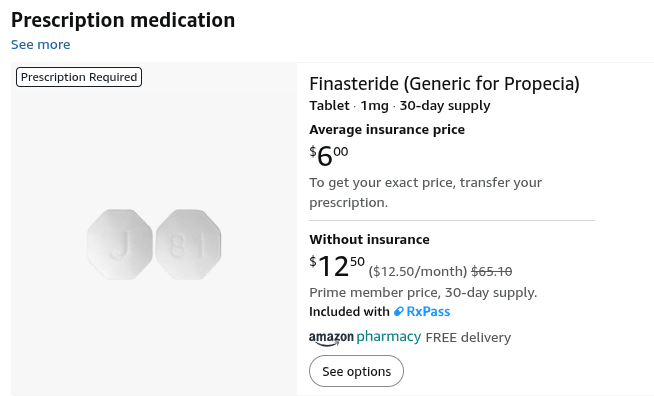Image resolution: width=654 pixels, height=396 pixels.
Task: Click the tablet image marked J
Action: pyautogui.click(x=120, y=245)
